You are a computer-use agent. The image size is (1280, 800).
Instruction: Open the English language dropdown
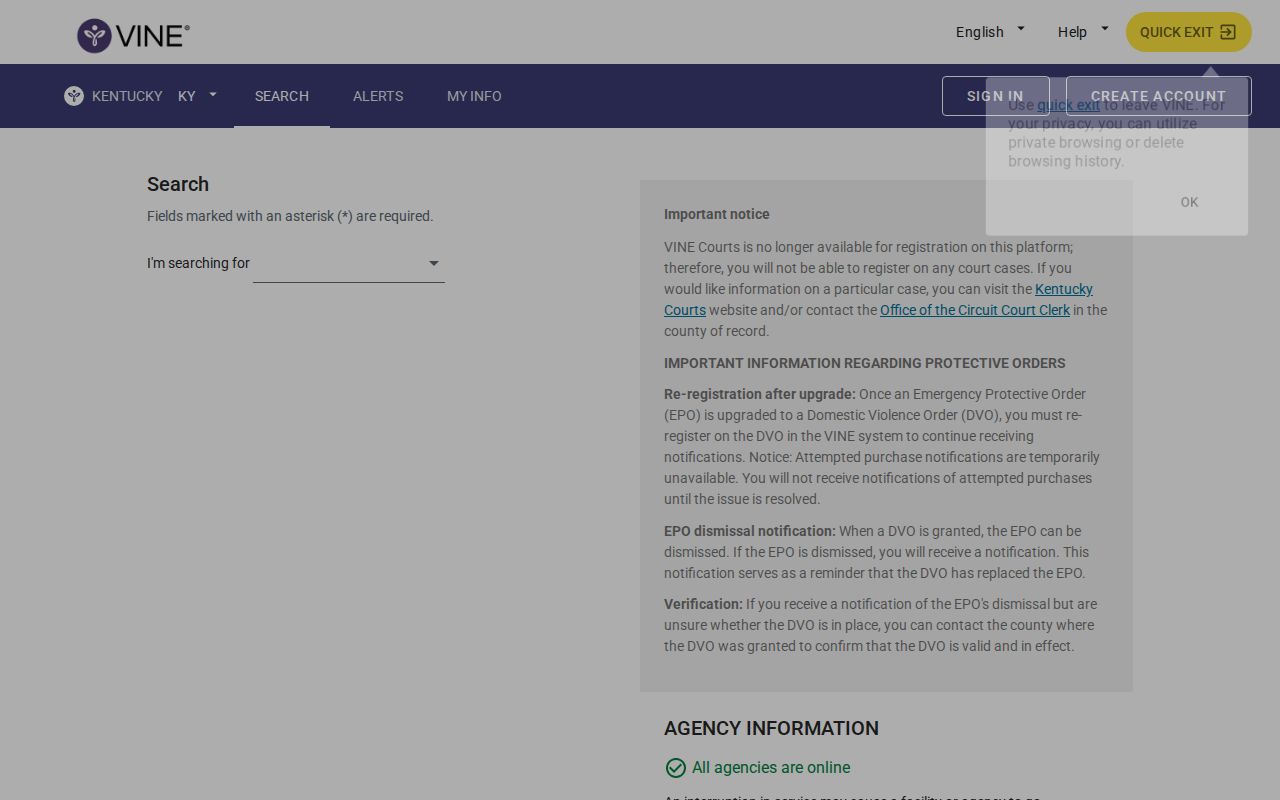pos(990,32)
